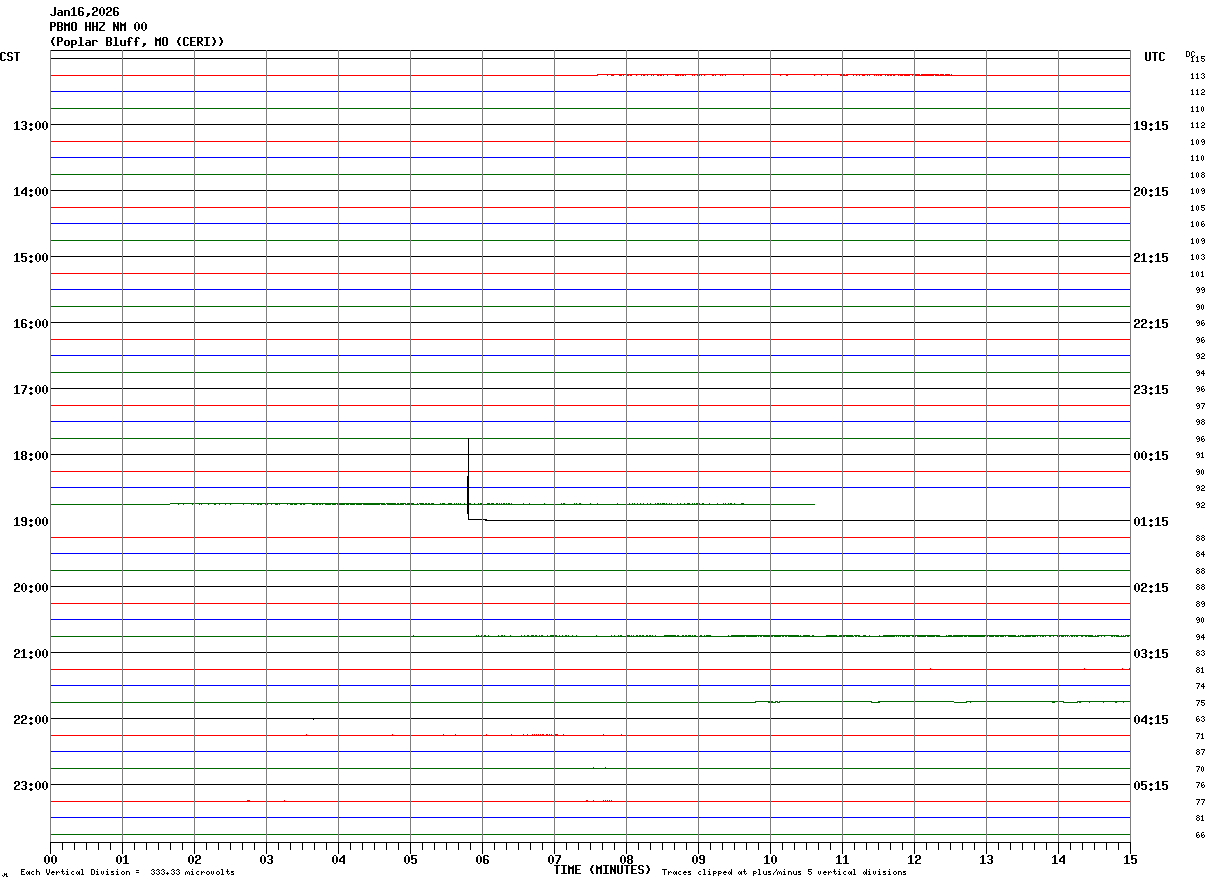Click minute tick label 10 on time axis

770,859
